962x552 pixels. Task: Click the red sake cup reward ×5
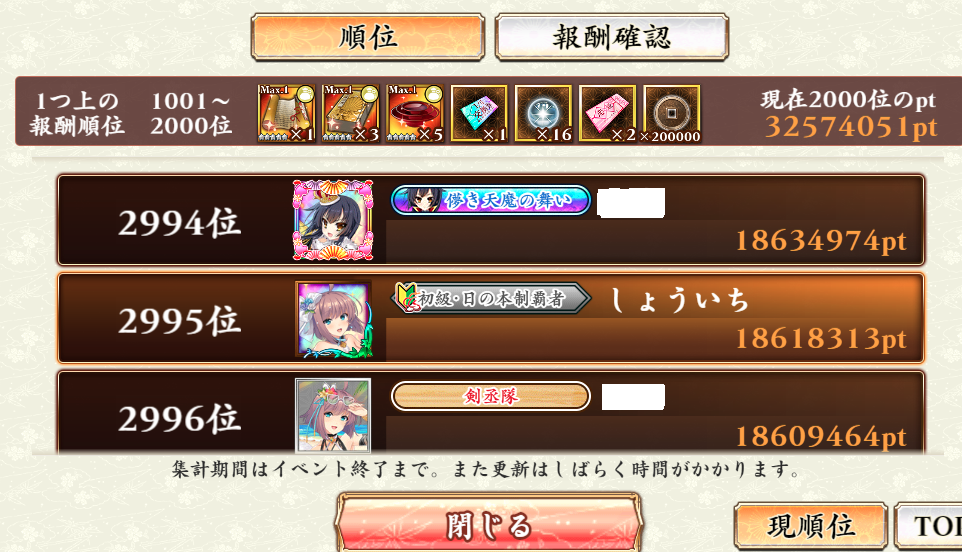pos(415,113)
